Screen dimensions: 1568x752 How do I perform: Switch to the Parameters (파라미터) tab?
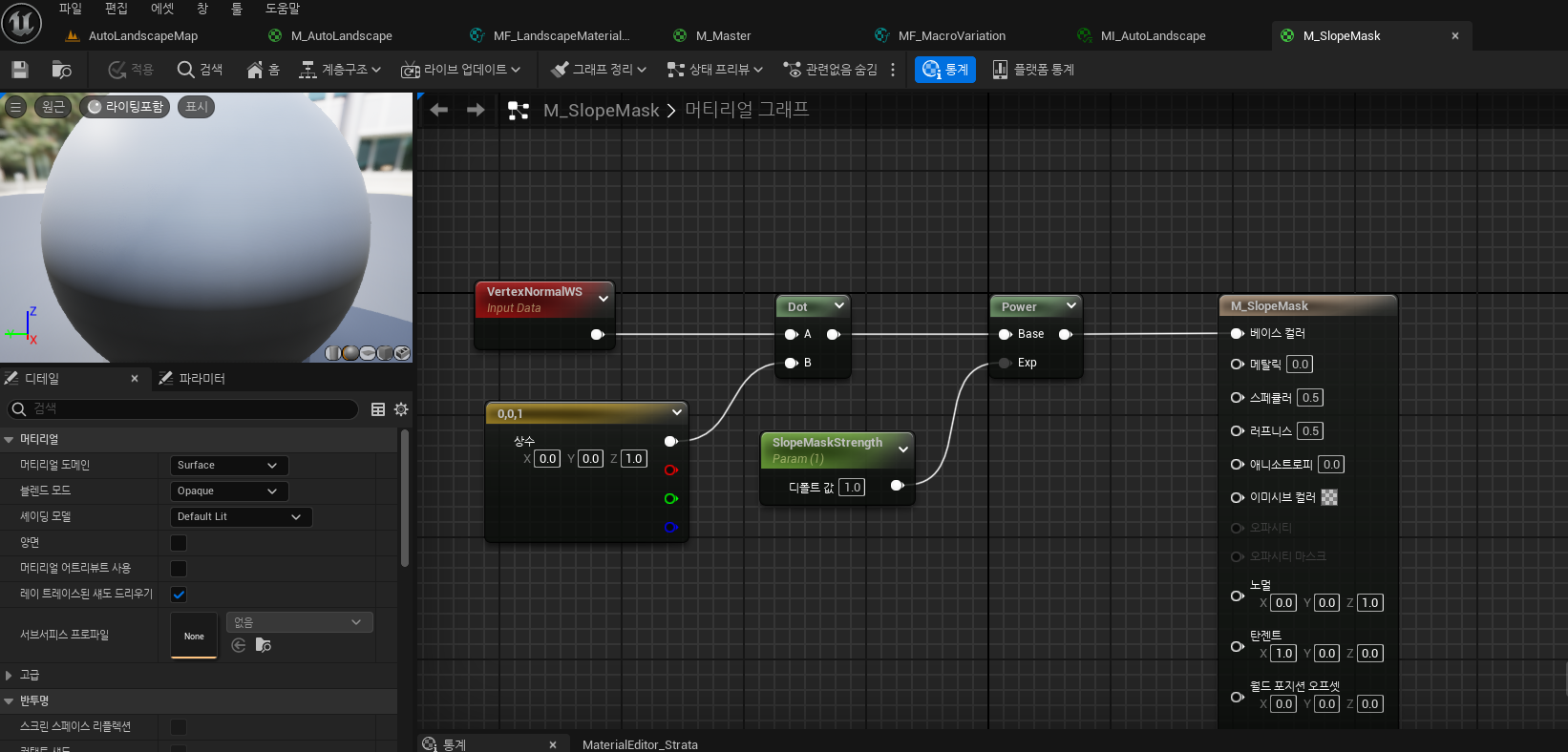coord(193,379)
